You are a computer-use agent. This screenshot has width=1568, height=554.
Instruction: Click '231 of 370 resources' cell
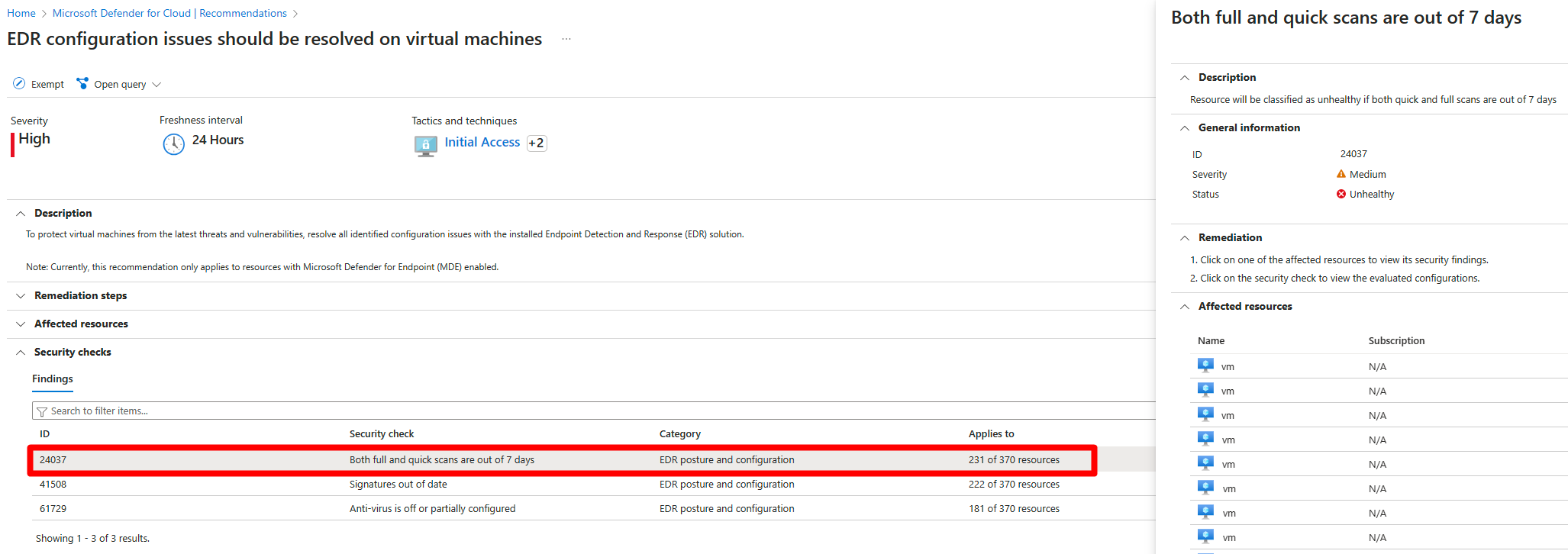[1015, 460]
